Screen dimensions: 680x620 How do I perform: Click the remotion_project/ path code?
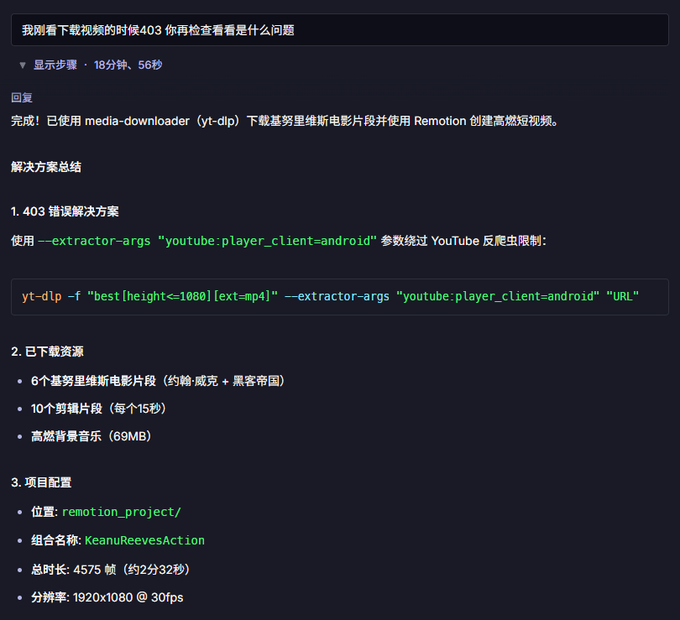coord(121,512)
